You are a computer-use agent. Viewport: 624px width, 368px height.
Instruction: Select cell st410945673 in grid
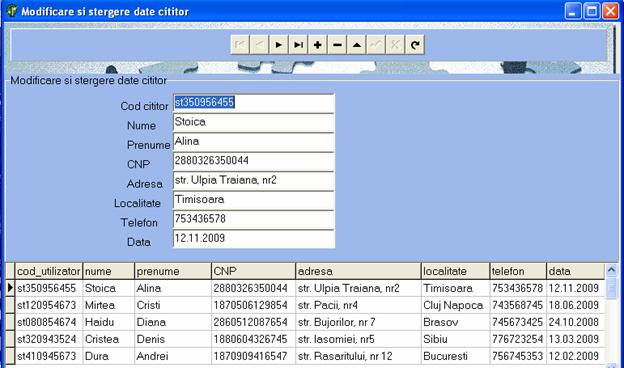(49, 356)
